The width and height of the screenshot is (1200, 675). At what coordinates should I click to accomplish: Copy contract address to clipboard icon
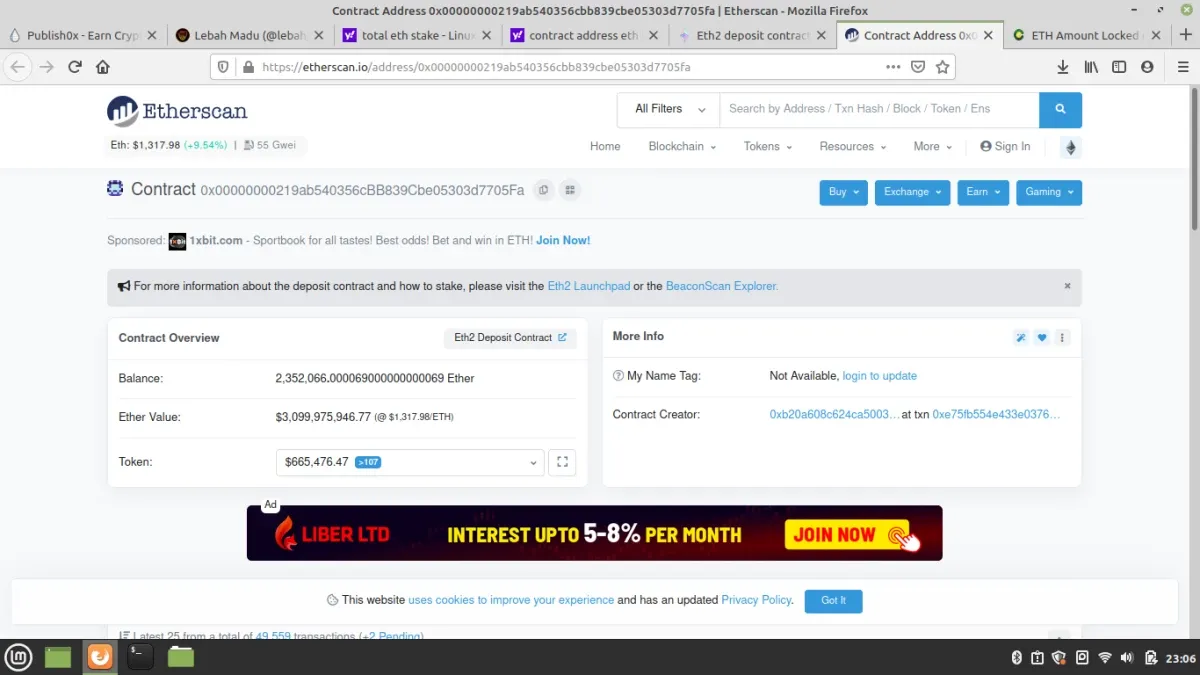click(543, 190)
